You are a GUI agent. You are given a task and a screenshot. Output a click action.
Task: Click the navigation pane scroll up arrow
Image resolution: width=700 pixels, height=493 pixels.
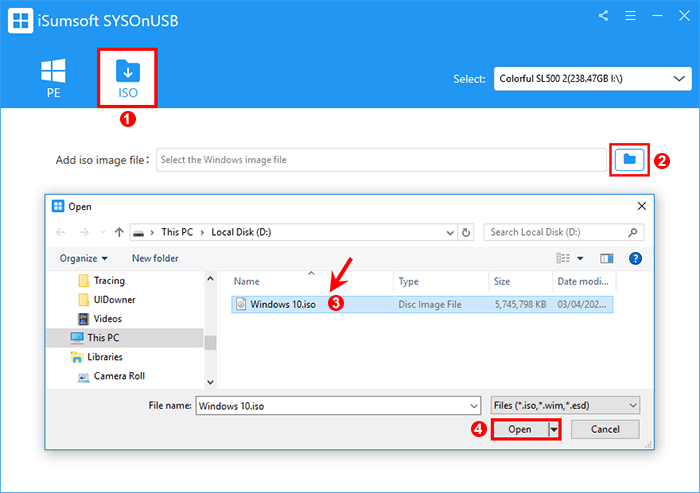pos(210,279)
